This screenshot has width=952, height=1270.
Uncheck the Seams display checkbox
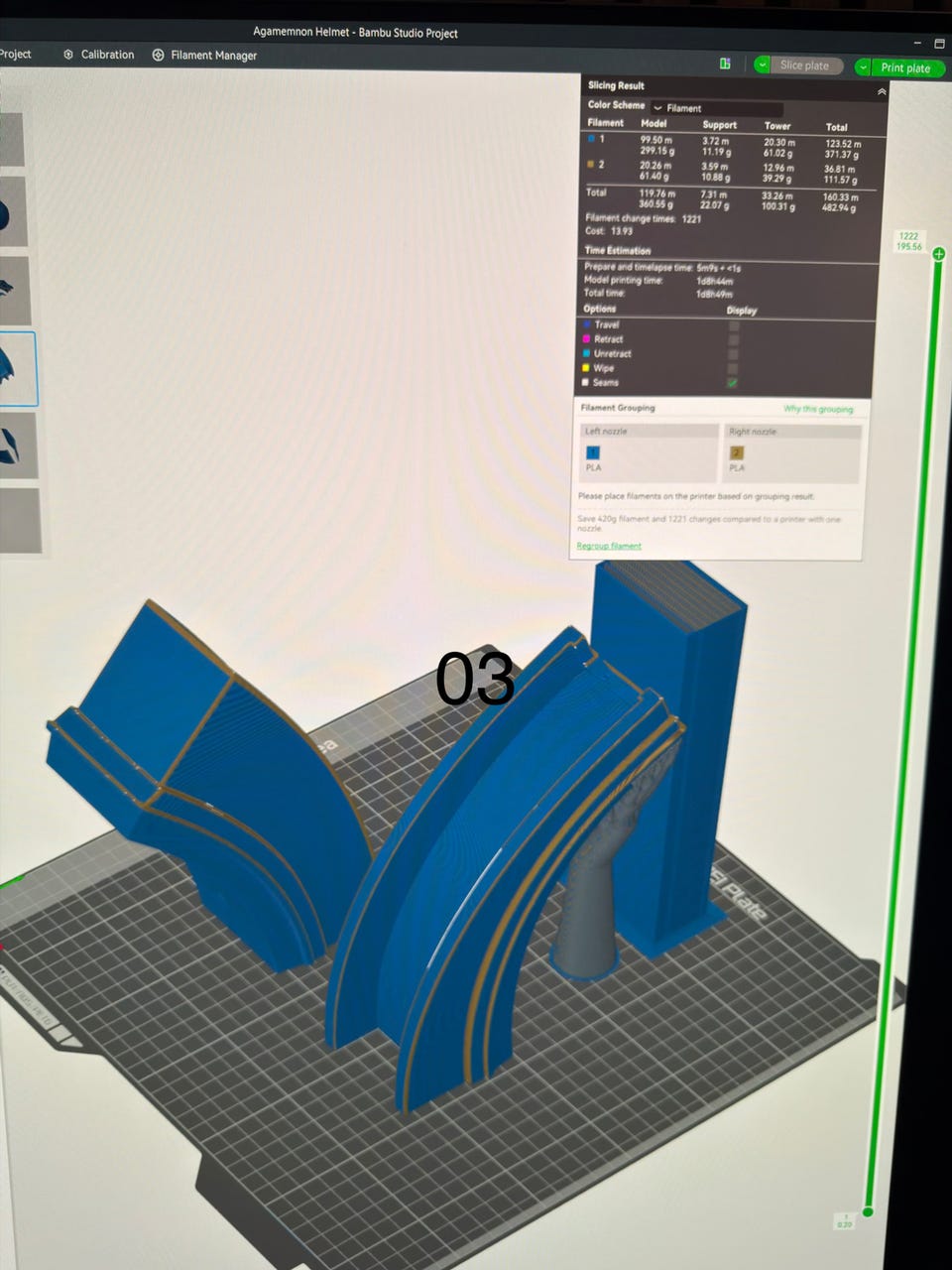click(733, 383)
